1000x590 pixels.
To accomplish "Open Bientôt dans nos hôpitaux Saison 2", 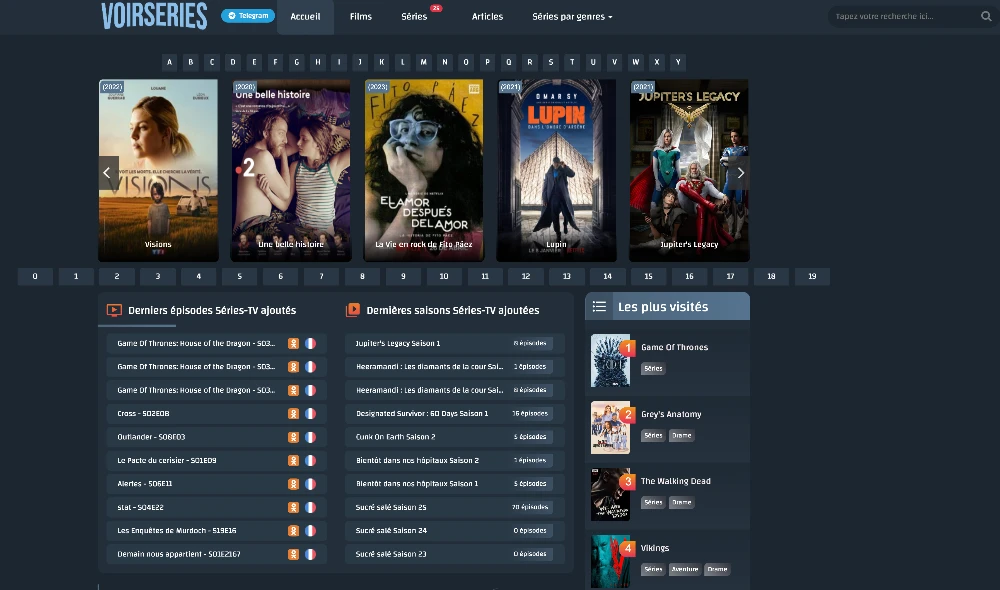I will 417,461.
